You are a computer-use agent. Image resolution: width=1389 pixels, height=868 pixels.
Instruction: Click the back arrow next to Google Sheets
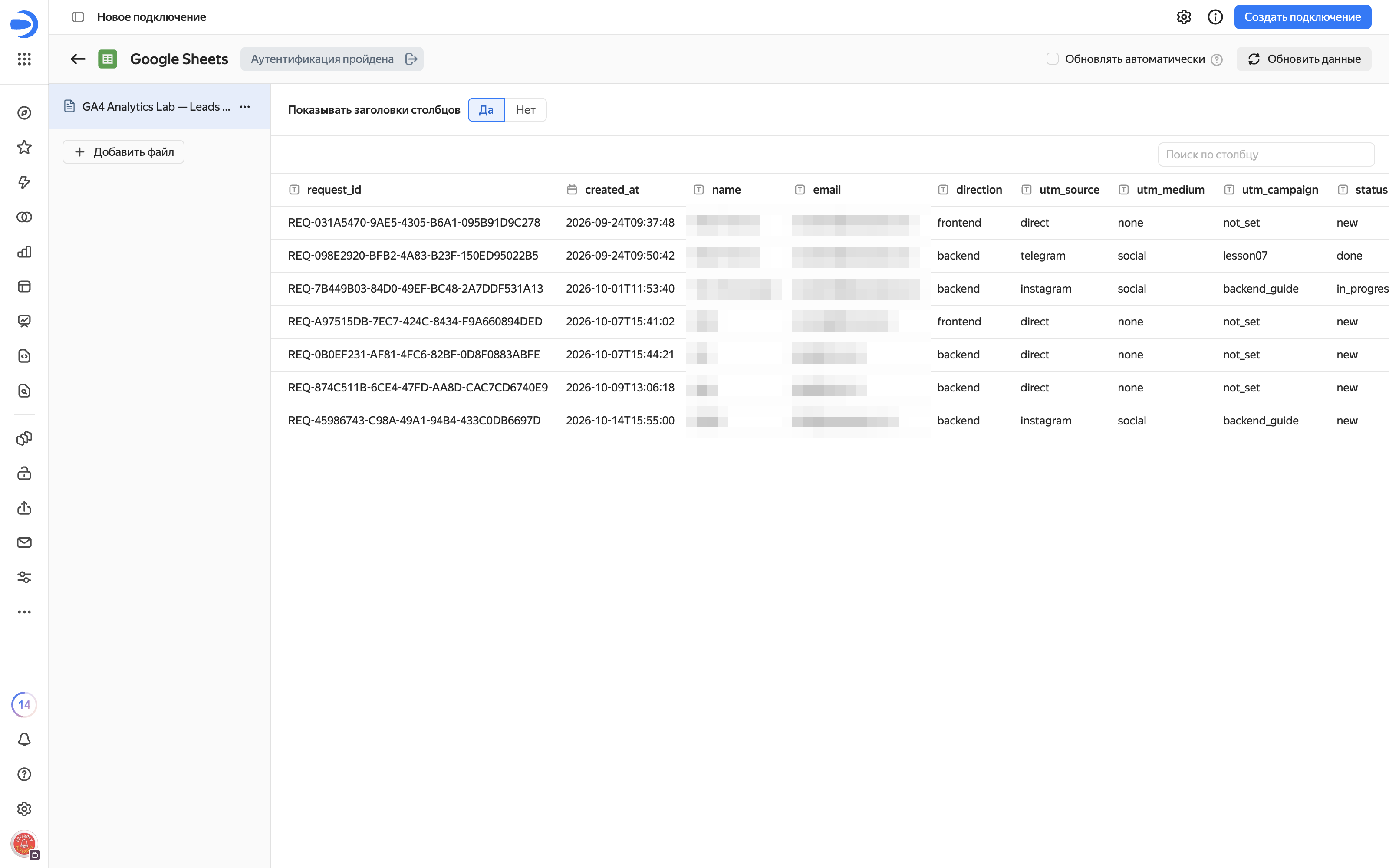78,59
